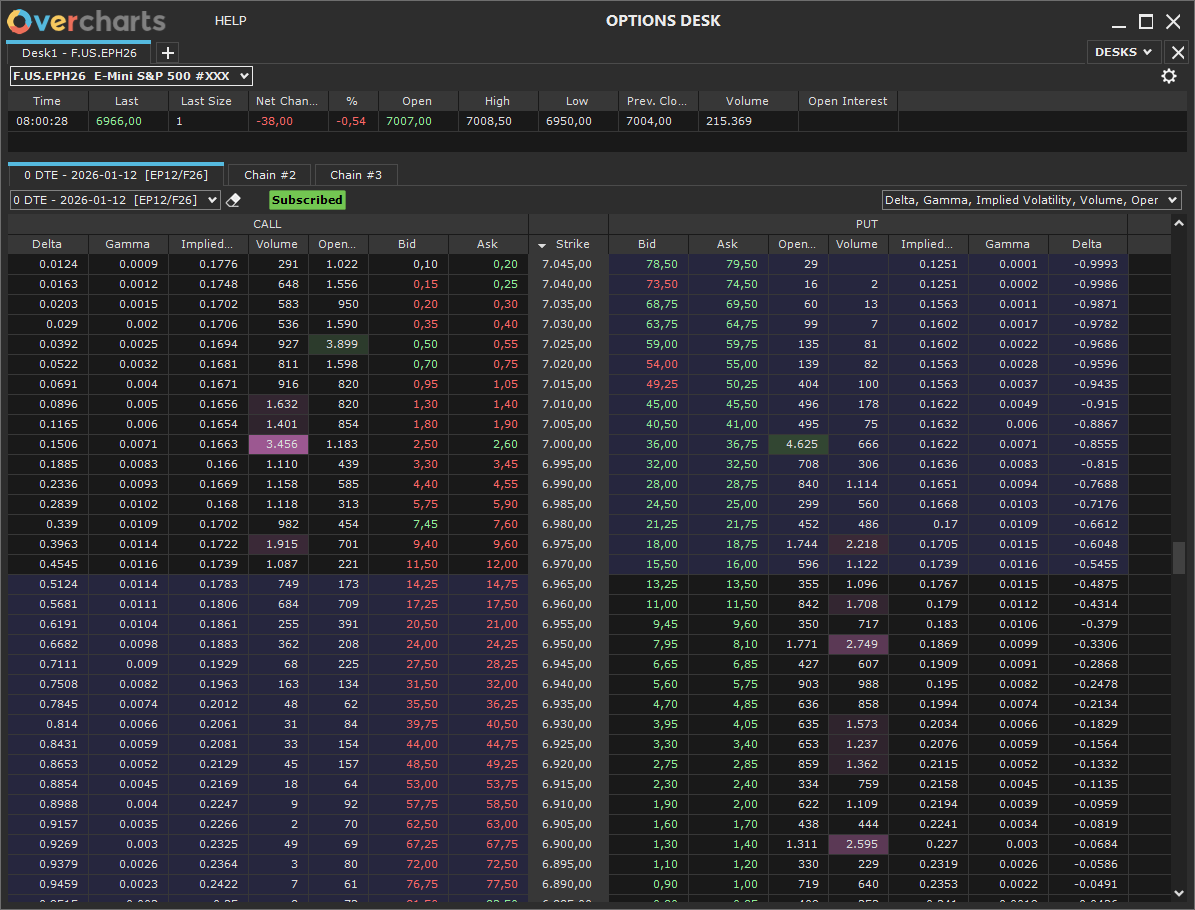Viewport: 1195px width, 910px height.
Task: Open the HELP menu
Action: point(230,21)
